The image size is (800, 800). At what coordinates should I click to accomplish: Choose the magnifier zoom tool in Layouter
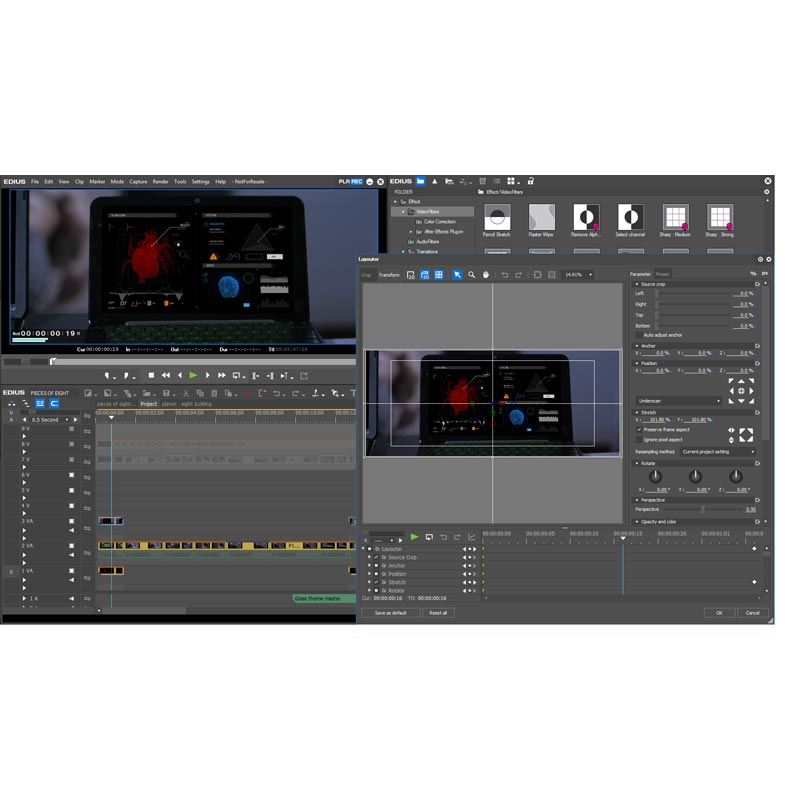click(471, 274)
